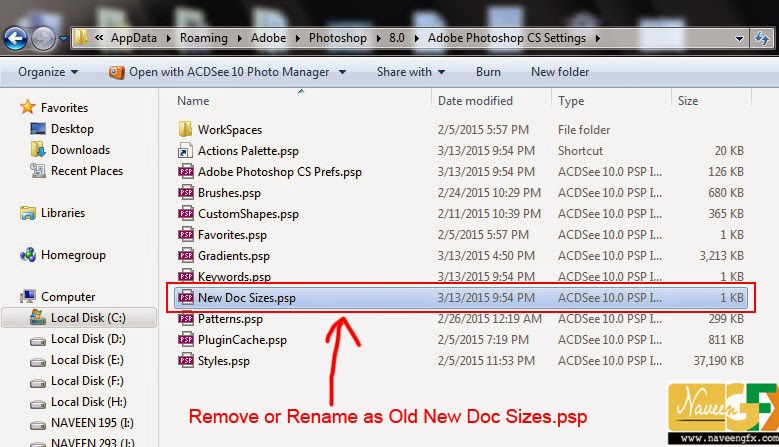
Task: Sort by the Name column header
Action: (x=193, y=101)
